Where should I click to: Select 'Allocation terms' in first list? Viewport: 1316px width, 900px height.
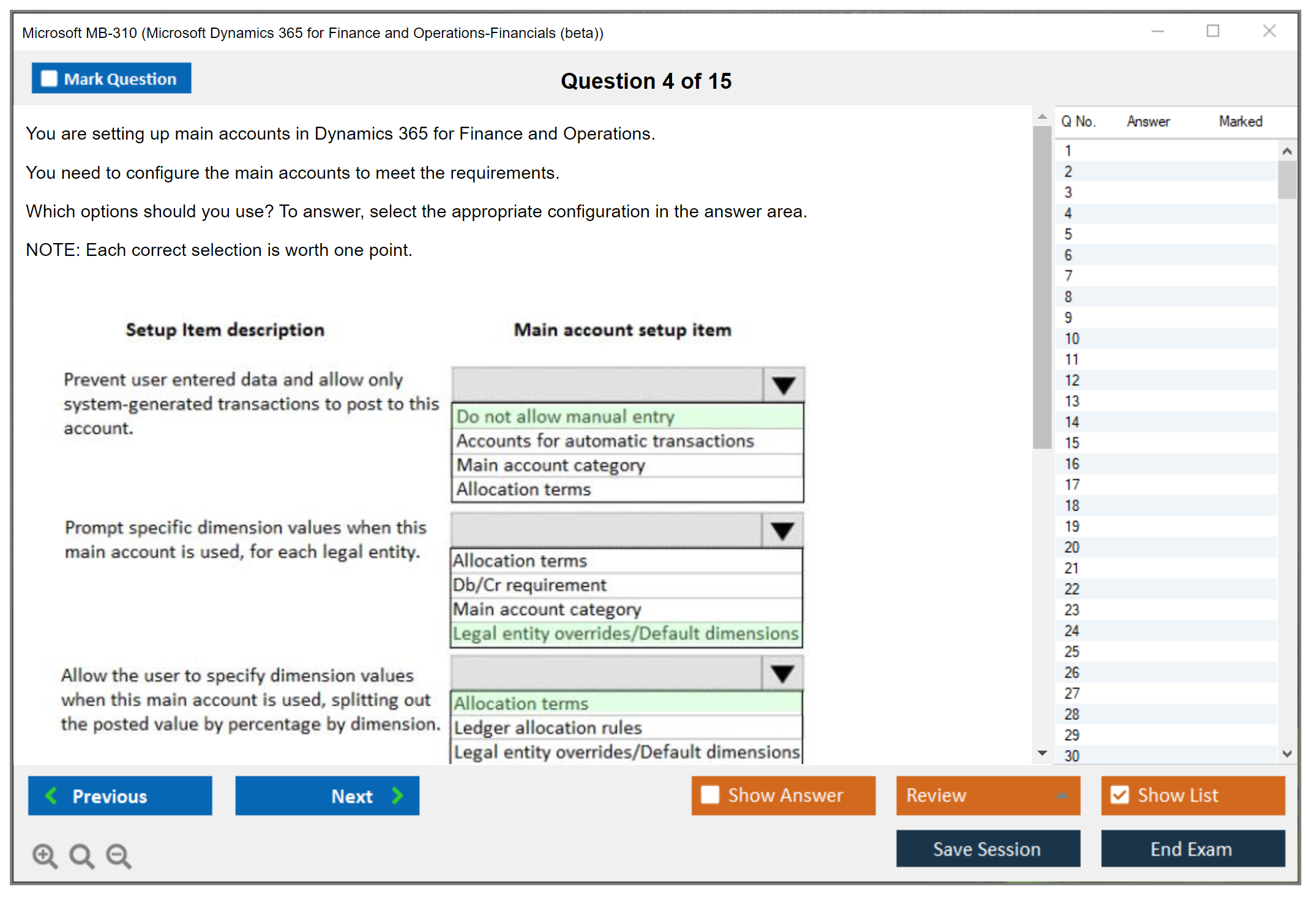627,490
